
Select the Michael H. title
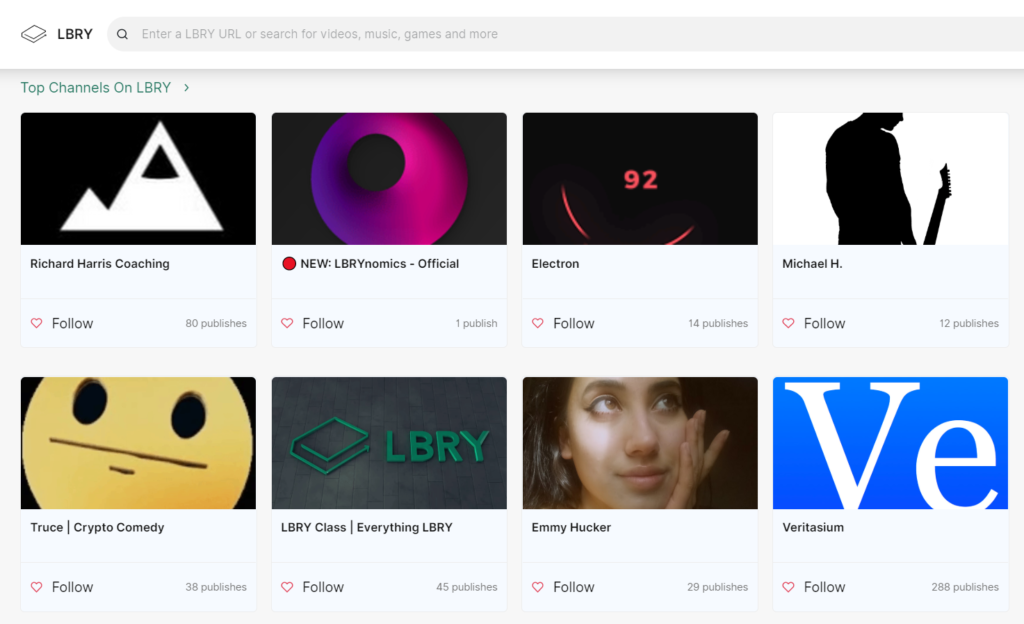[812, 264]
